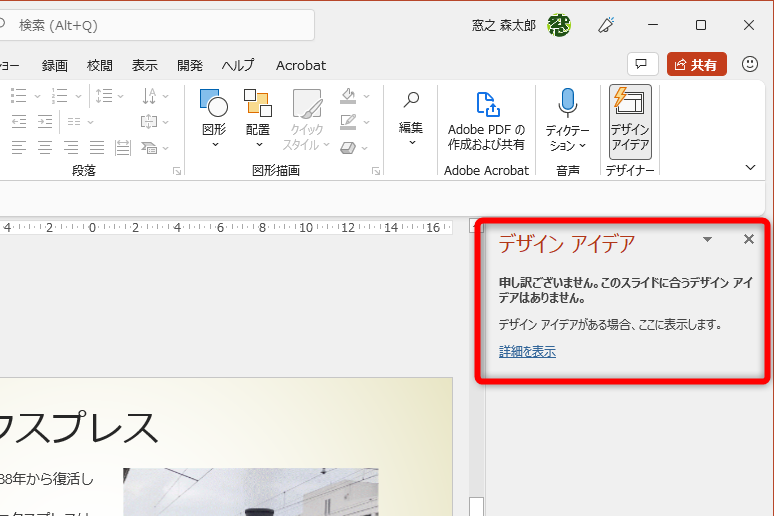Open the 配置 arrange menu
The image size is (774, 516).
pos(258,119)
